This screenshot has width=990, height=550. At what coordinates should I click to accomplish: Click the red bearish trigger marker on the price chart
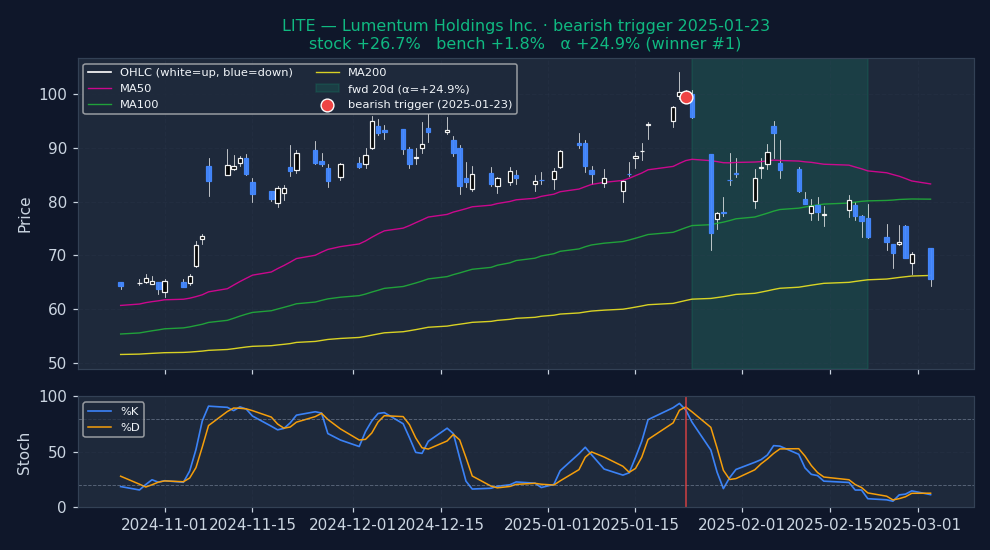point(686,97)
